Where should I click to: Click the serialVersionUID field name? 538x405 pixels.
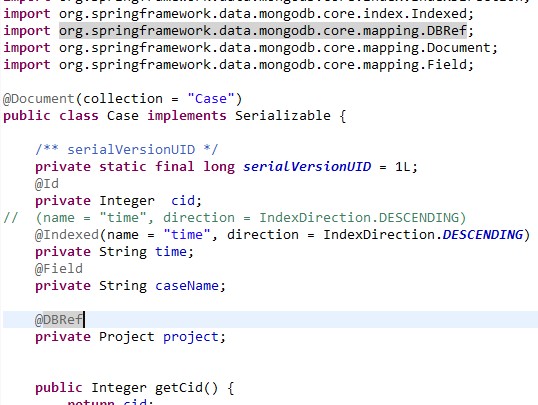tap(307, 167)
